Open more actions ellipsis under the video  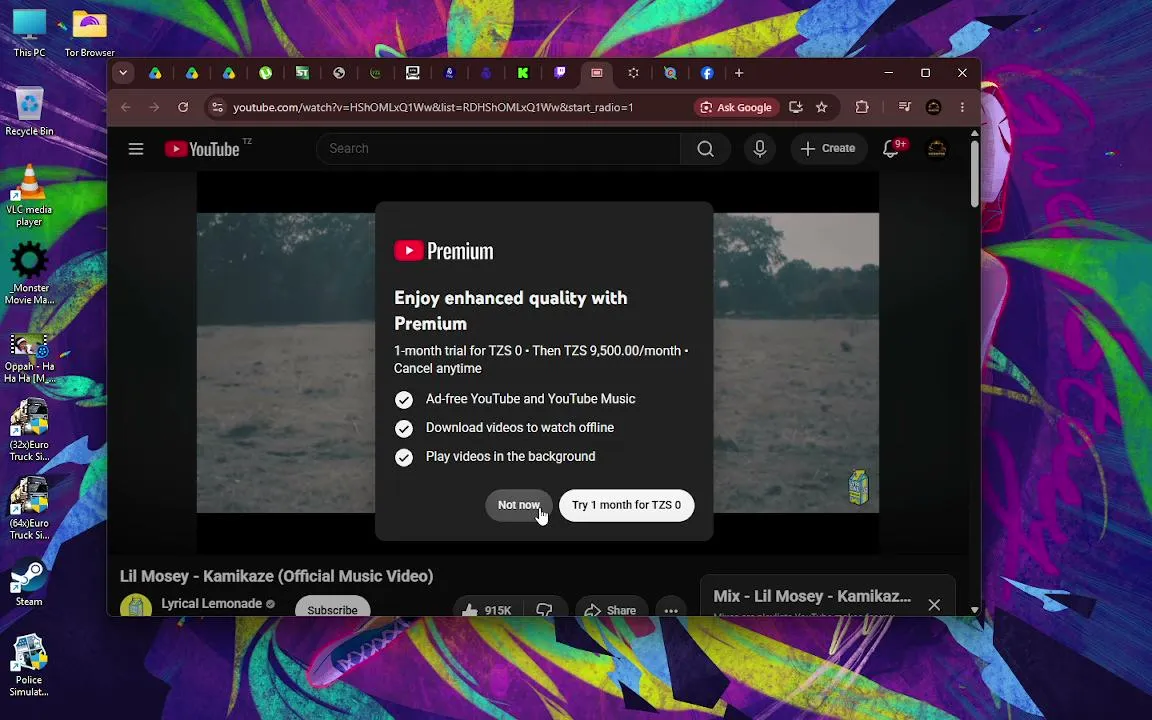pyautogui.click(x=671, y=610)
